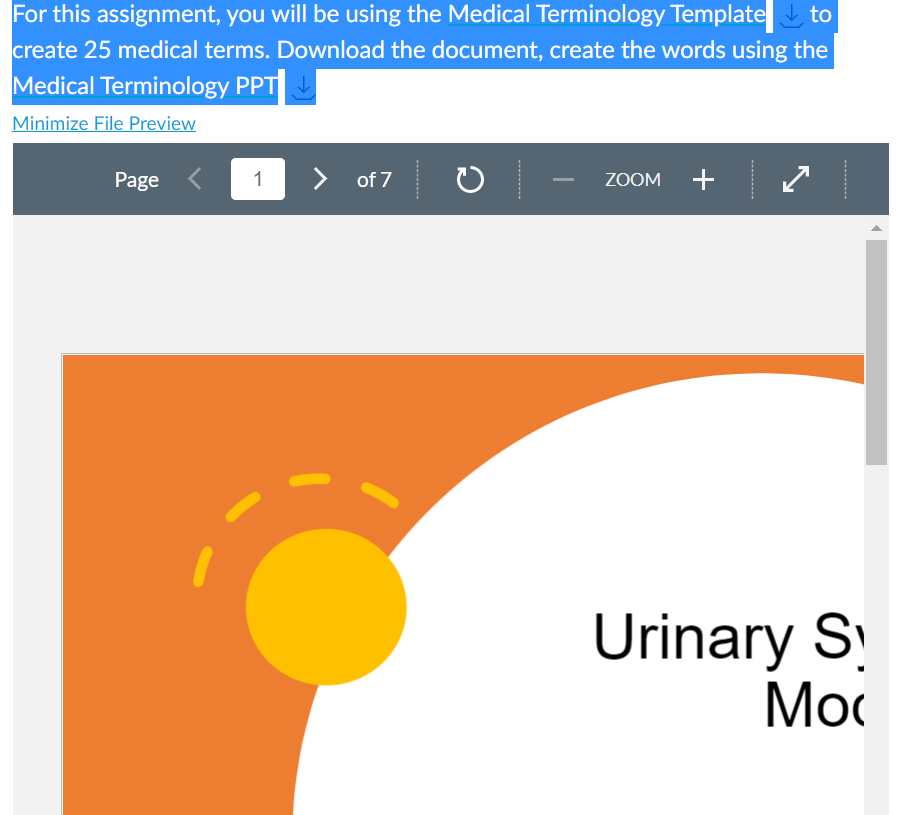This screenshot has width=918, height=815.
Task: Go to next page arrow
Action: click(320, 179)
